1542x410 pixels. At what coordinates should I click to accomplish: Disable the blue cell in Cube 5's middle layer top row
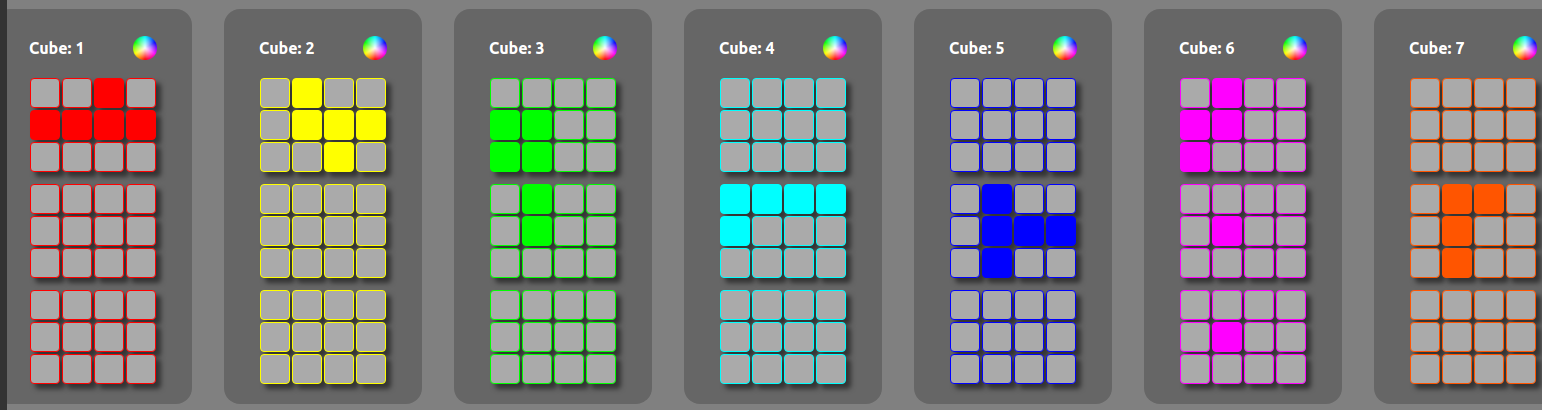(x=997, y=199)
